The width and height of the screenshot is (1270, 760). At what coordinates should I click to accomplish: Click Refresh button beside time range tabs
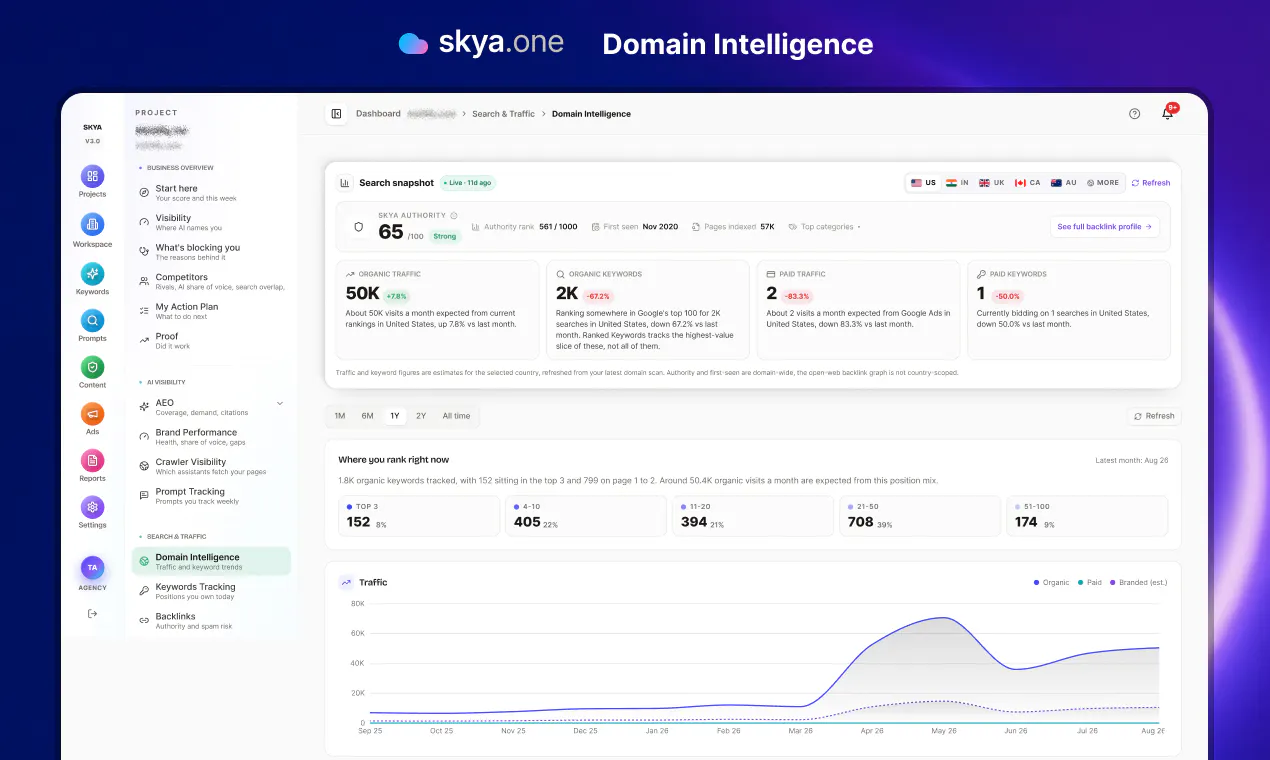click(1154, 416)
